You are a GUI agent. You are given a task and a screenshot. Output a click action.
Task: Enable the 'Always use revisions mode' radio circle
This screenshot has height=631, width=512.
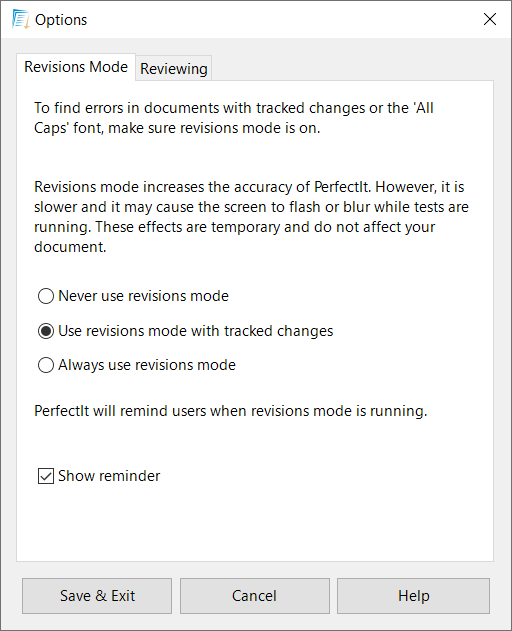(46, 365)
